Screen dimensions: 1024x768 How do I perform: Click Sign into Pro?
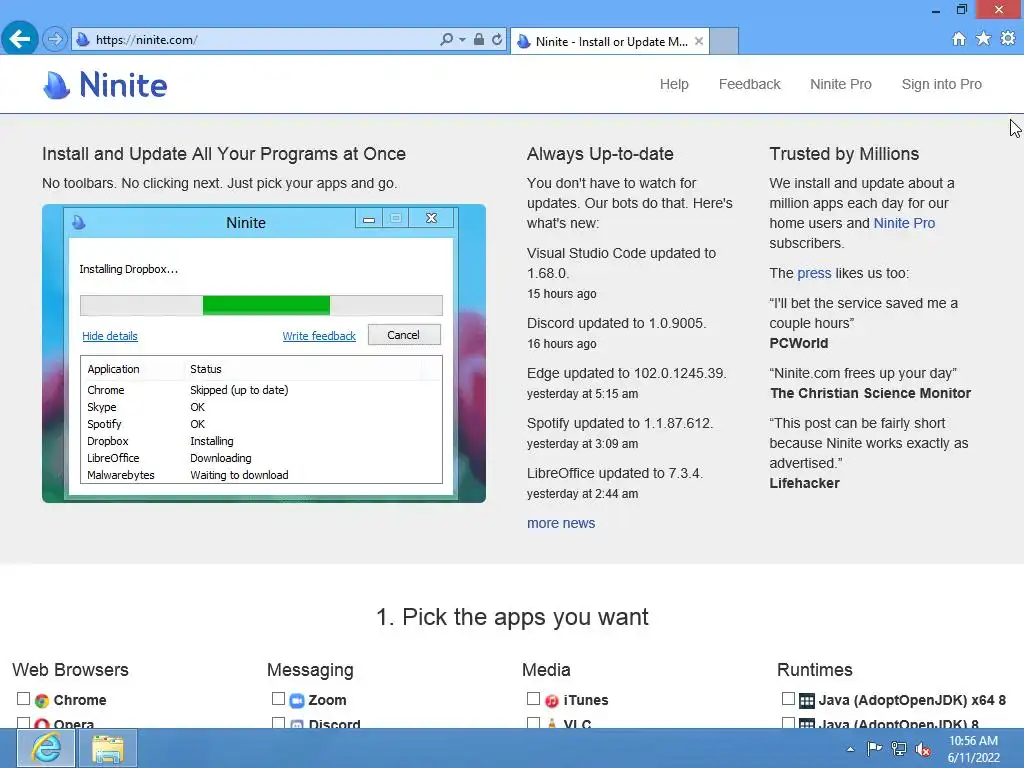[x=941, y=84]
